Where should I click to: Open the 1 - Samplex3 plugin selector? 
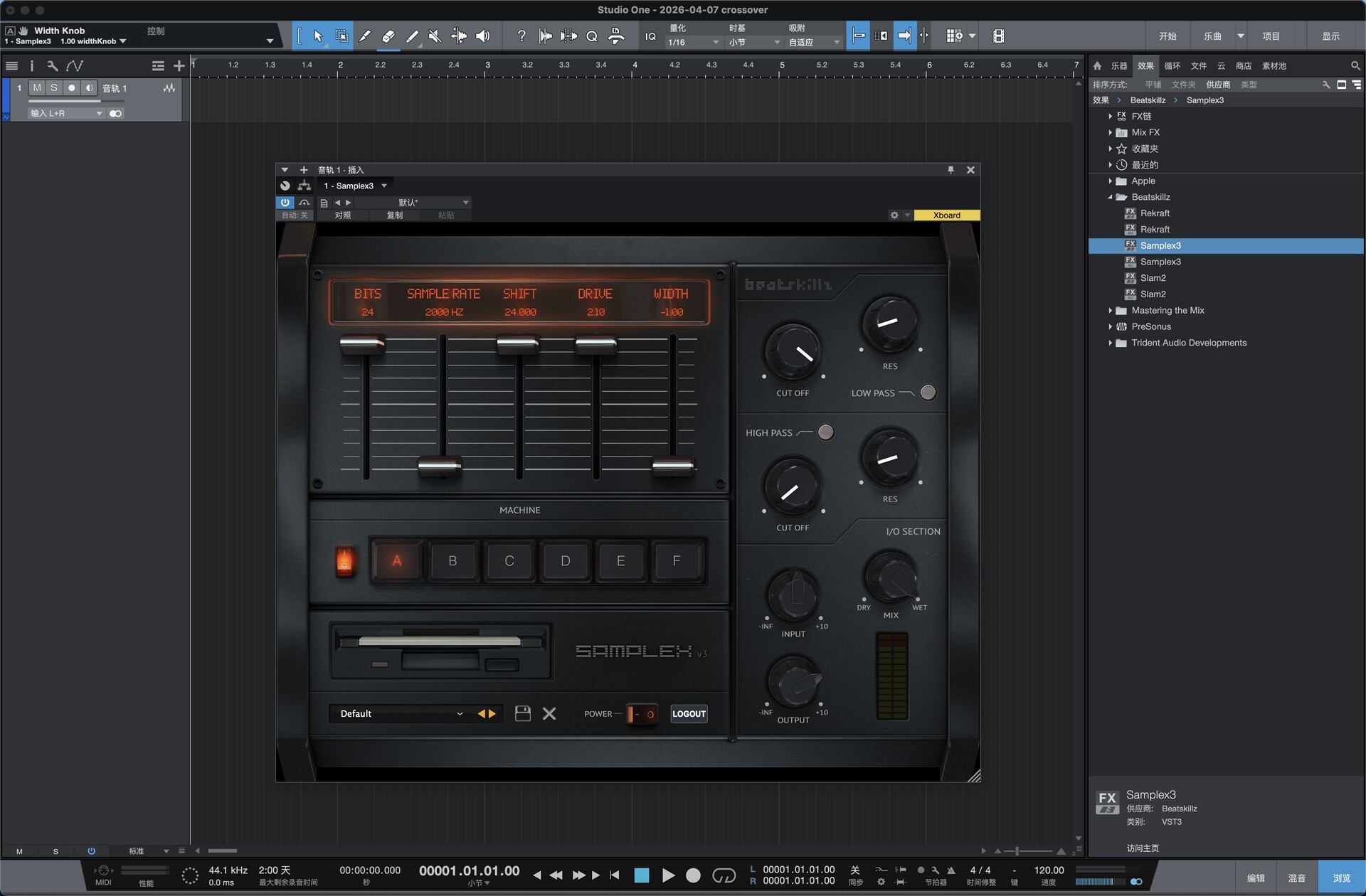pos(355,185)
